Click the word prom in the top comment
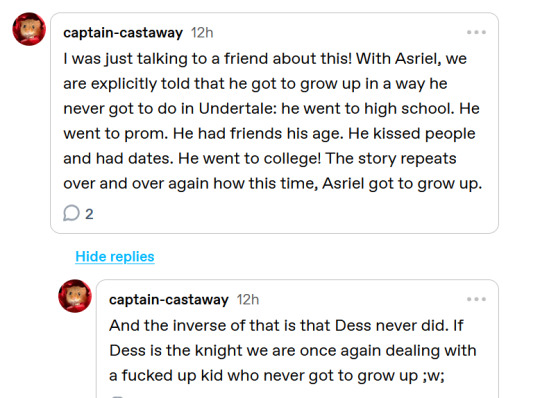540x398 pixels. click(x=146, y=134)
